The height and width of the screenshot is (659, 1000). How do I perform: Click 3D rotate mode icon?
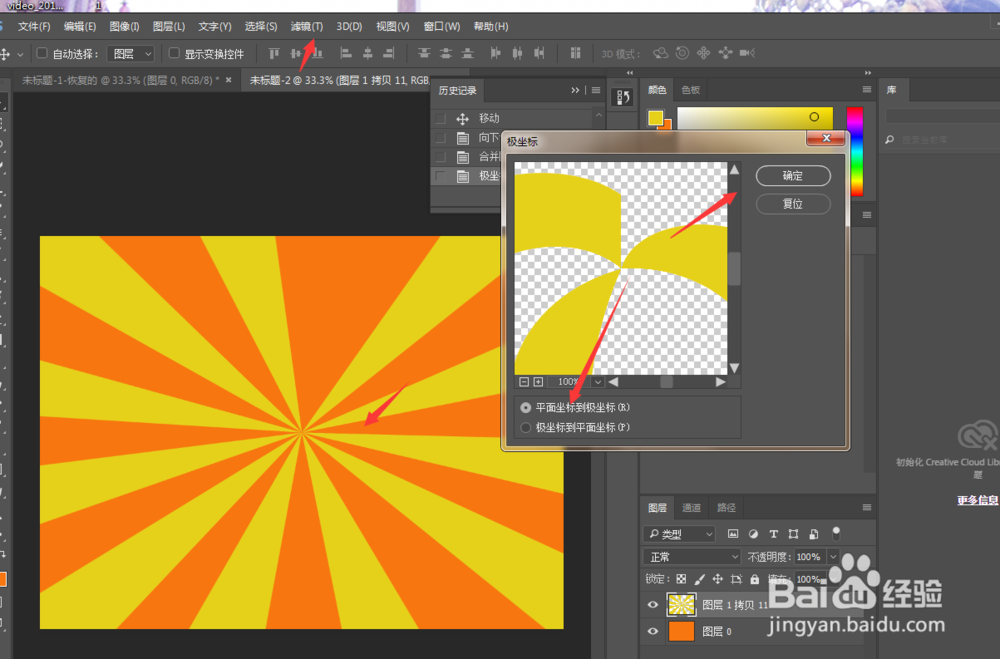pyautogui.click(x=661, y=54)
